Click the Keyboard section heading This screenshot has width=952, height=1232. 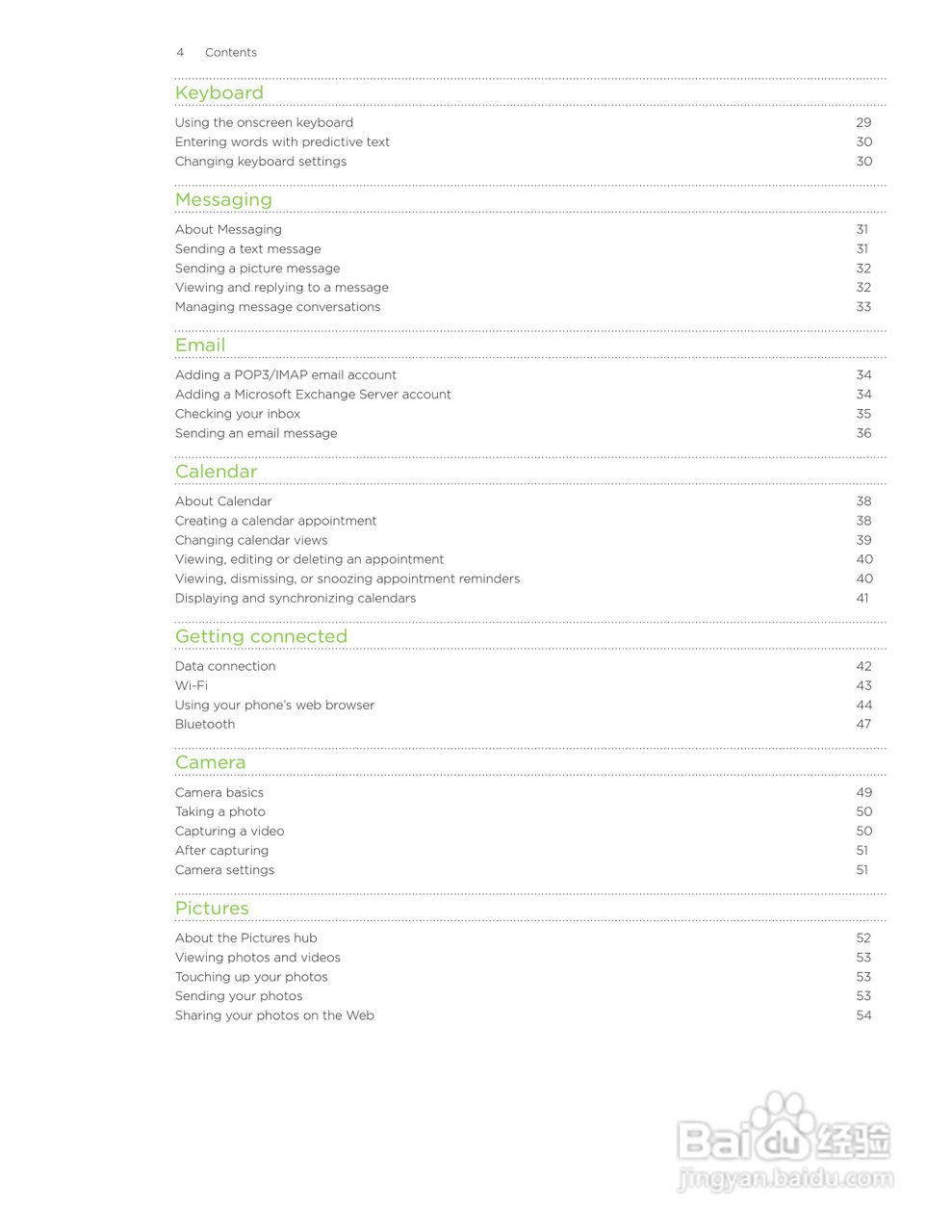[x=219, y=92]
